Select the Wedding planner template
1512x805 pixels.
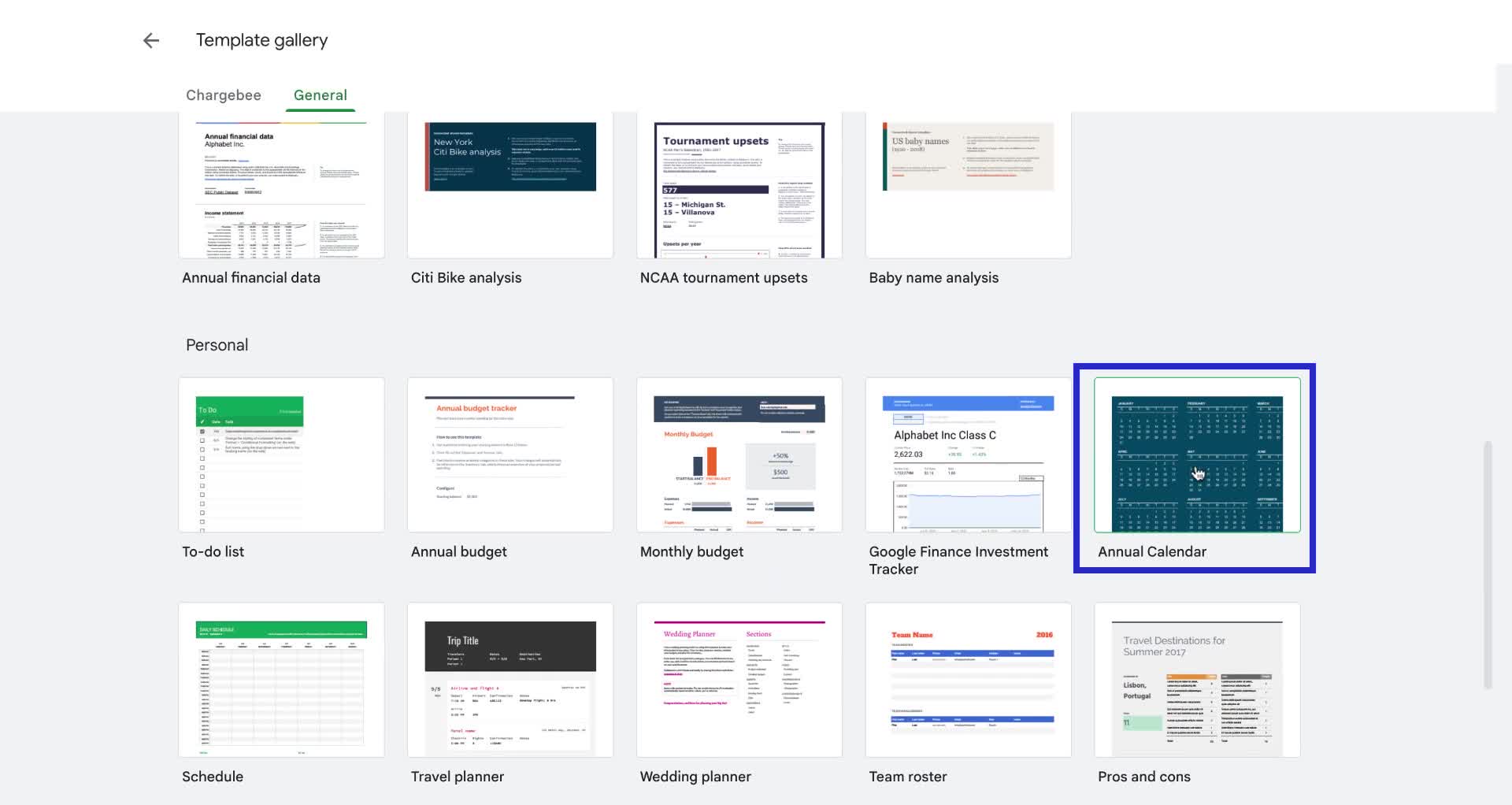739,680
